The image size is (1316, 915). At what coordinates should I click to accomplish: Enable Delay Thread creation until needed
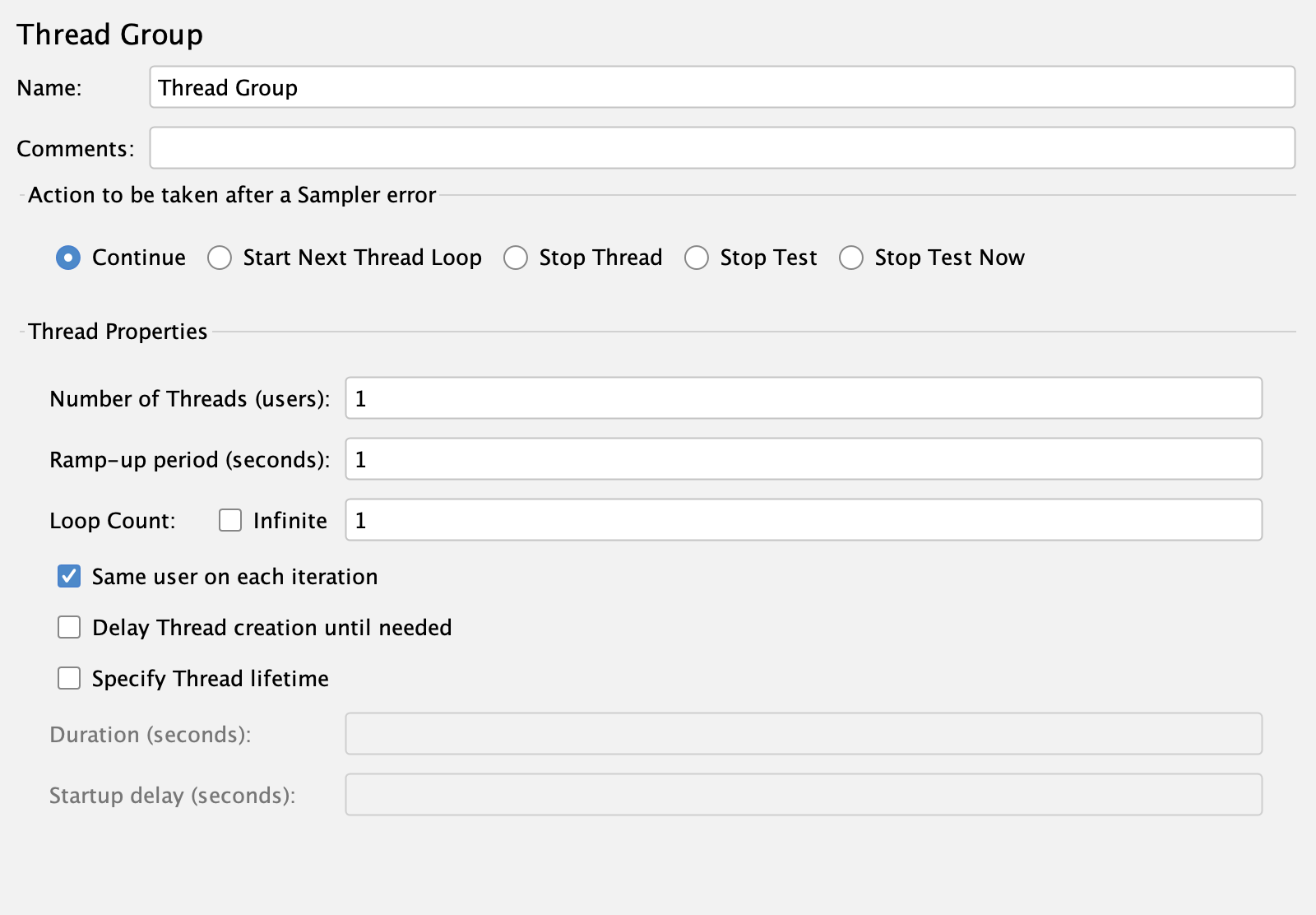point(69,627)
